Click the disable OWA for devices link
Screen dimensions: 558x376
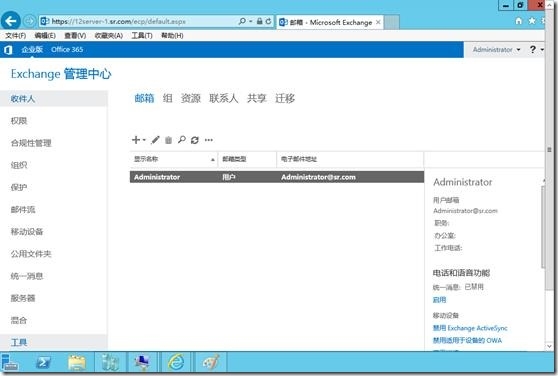pos(467,340)
